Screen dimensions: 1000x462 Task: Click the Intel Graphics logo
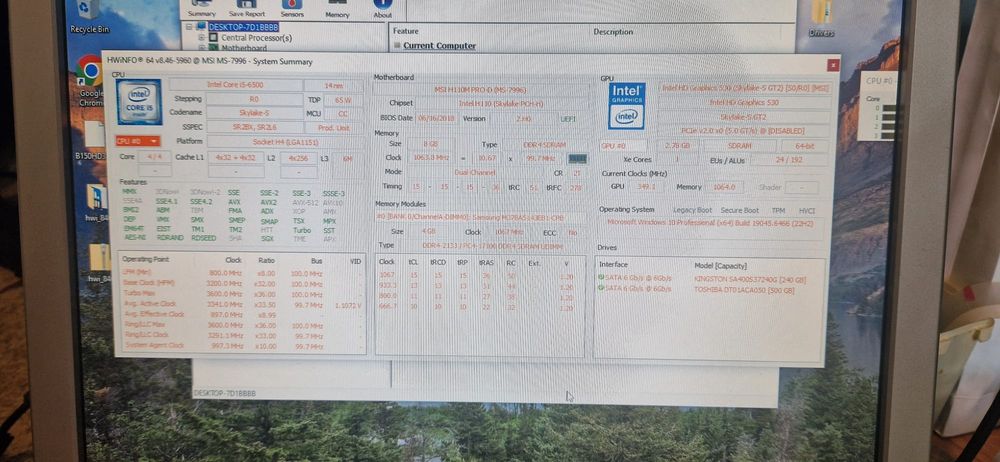tap(626, 105)
